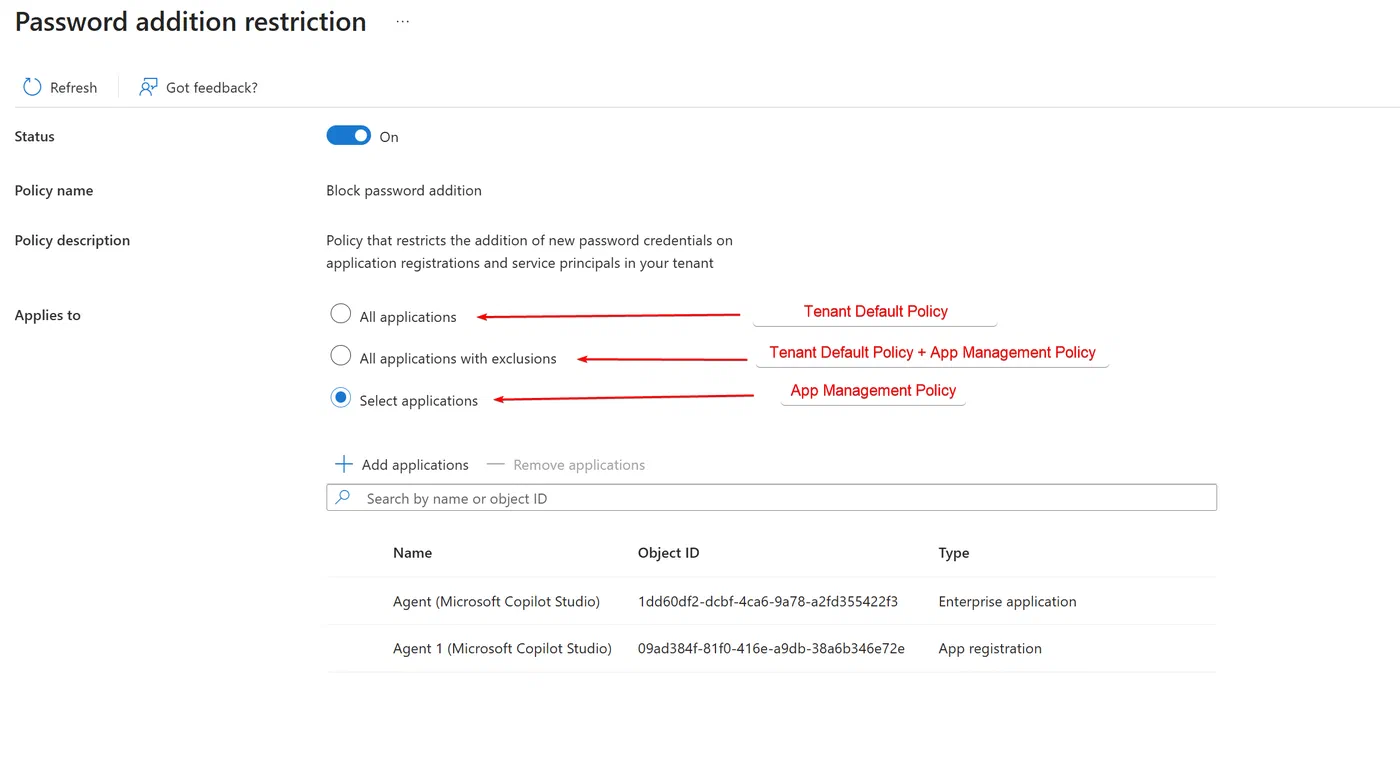Click object ID starting with 09ad384f
1400x784 pixels.
(771, 649)
